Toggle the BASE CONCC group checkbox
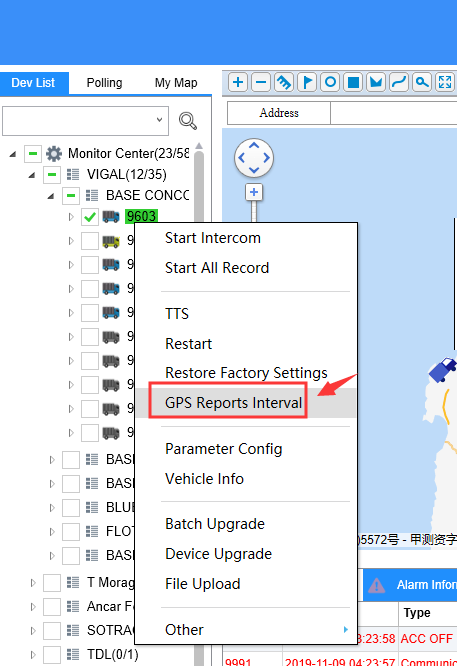The height and width of the screenshot is (666, 457). click(x=71, y=195)
